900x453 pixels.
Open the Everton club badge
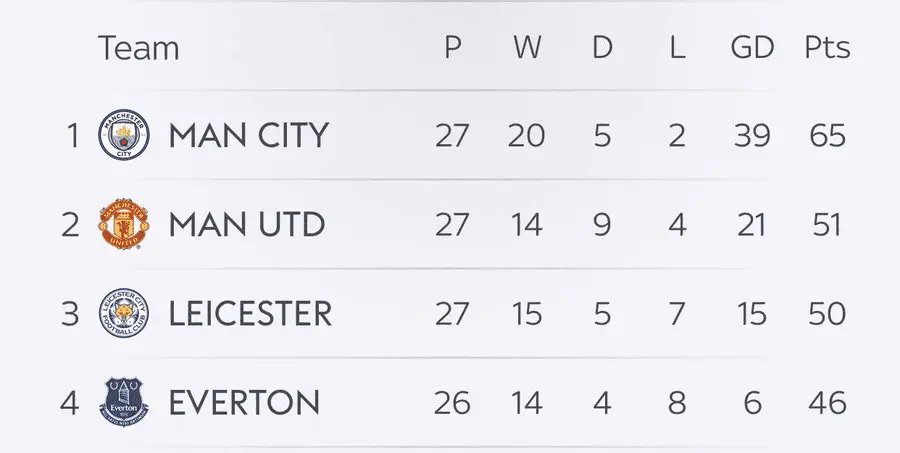tap(124, 403)
